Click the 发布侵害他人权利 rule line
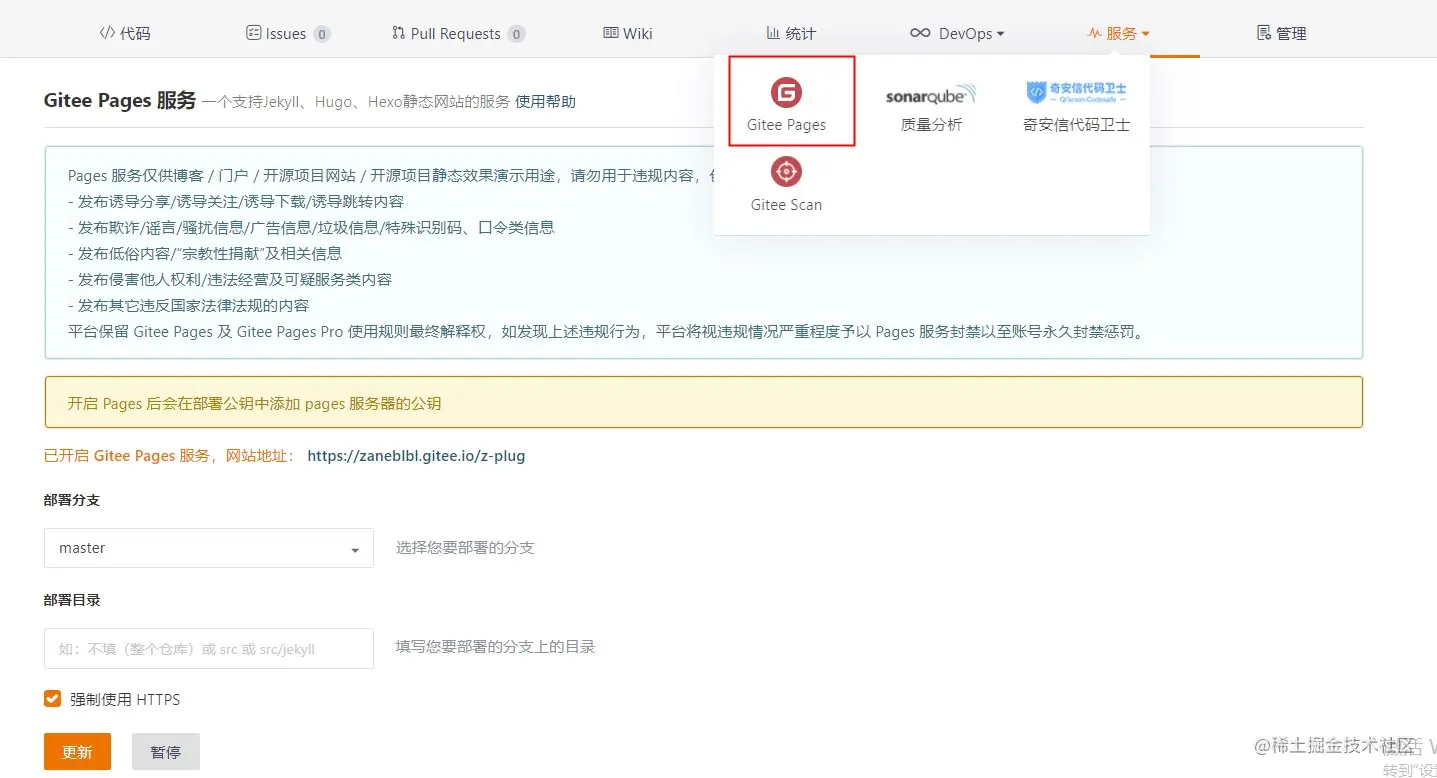The width and height of the screenshot is (1437, 778). [x=230, y=279]
